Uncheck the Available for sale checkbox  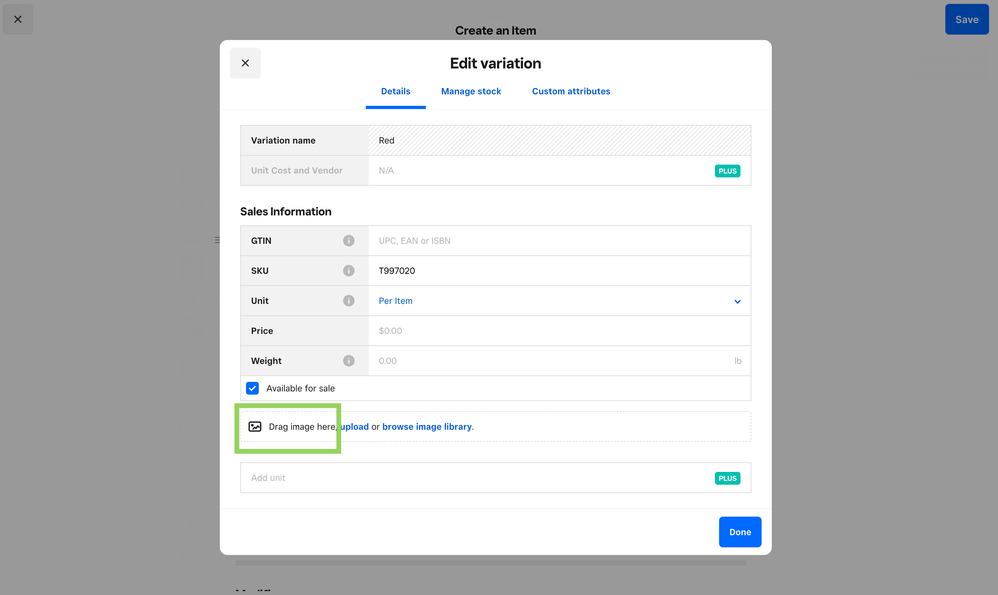point(253,388)
